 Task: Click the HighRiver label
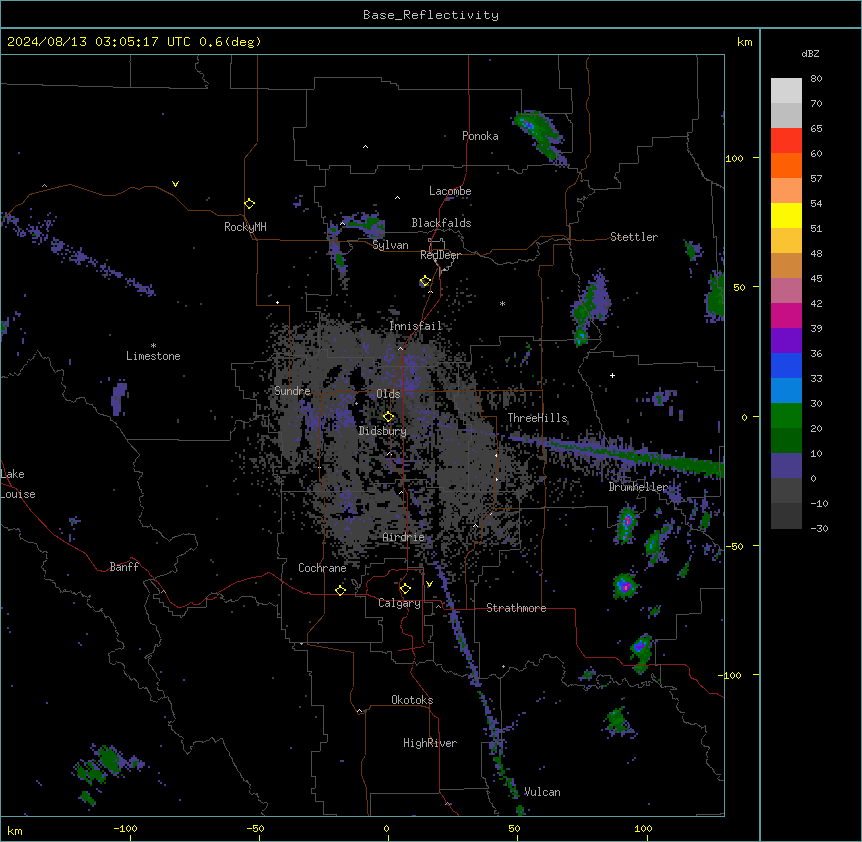coord(430,743)
